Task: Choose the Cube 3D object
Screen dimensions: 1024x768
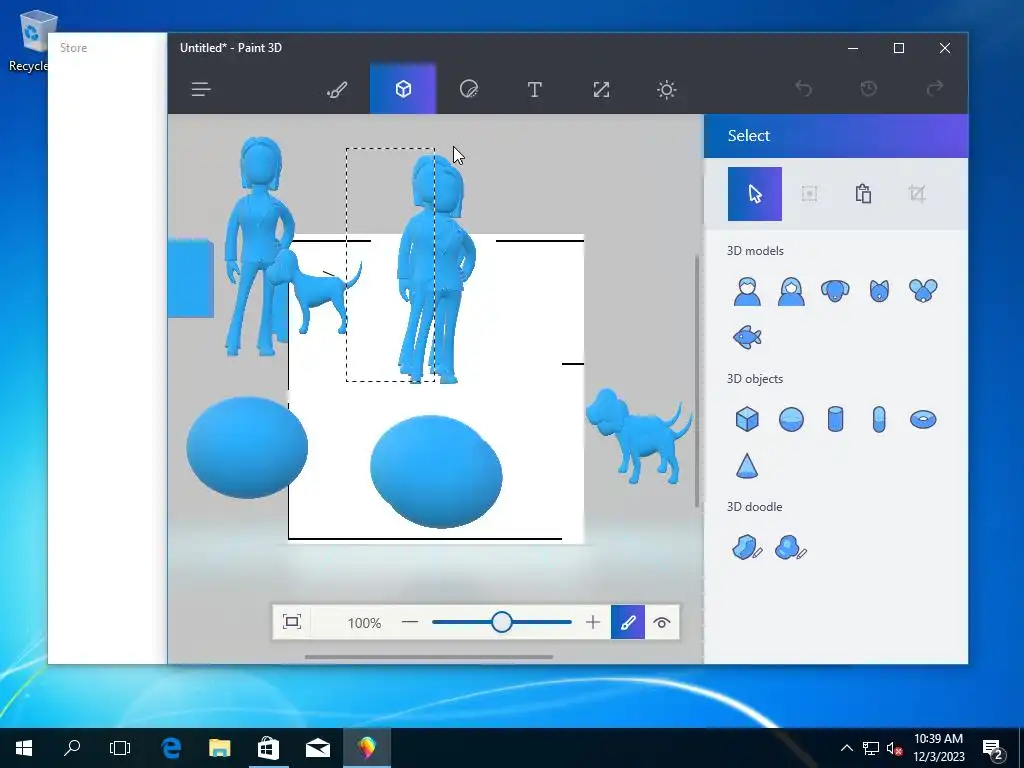Action: [747, 419]
